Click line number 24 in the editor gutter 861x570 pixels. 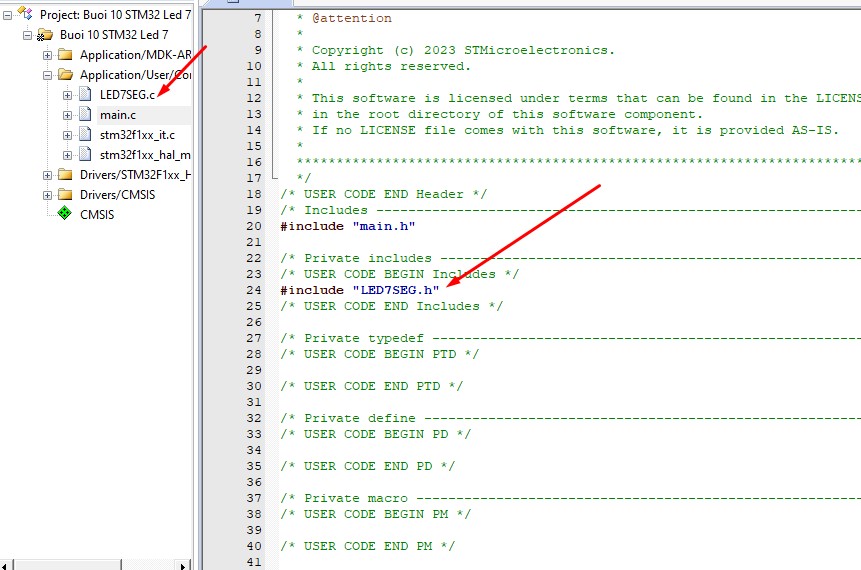click(253, 290)
